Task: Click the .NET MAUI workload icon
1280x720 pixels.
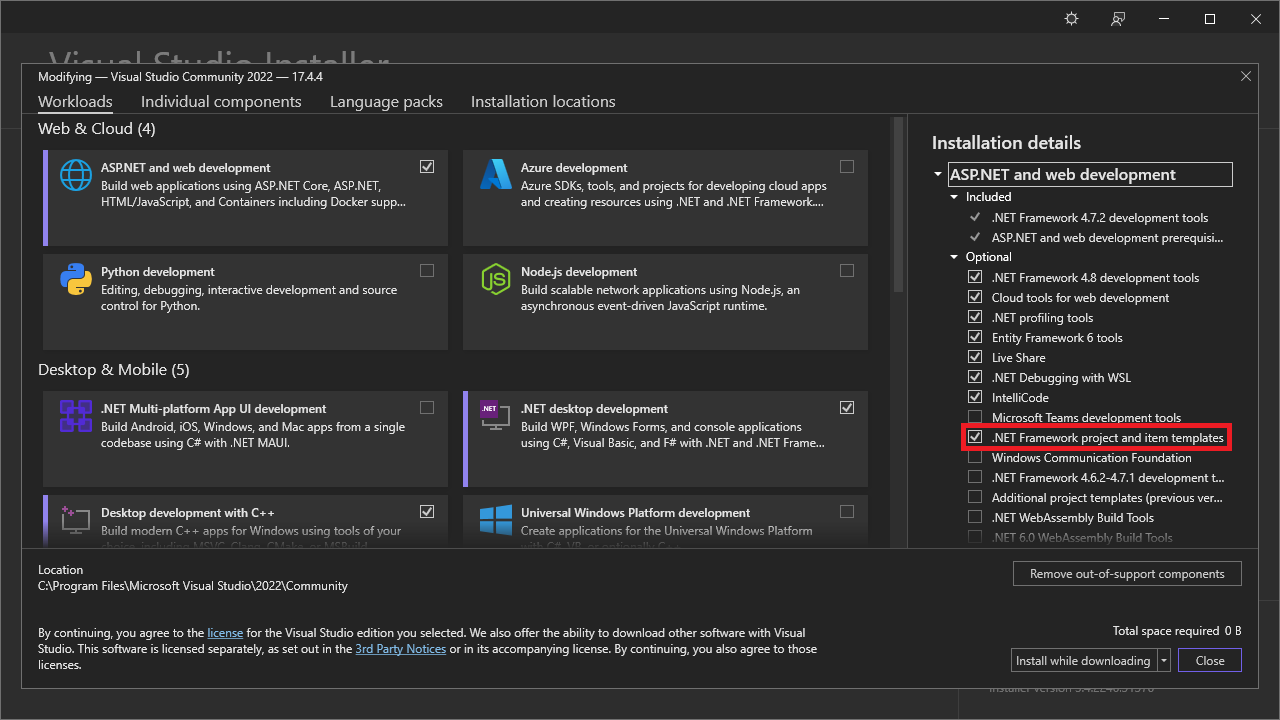Action: (x=76, y=416)
